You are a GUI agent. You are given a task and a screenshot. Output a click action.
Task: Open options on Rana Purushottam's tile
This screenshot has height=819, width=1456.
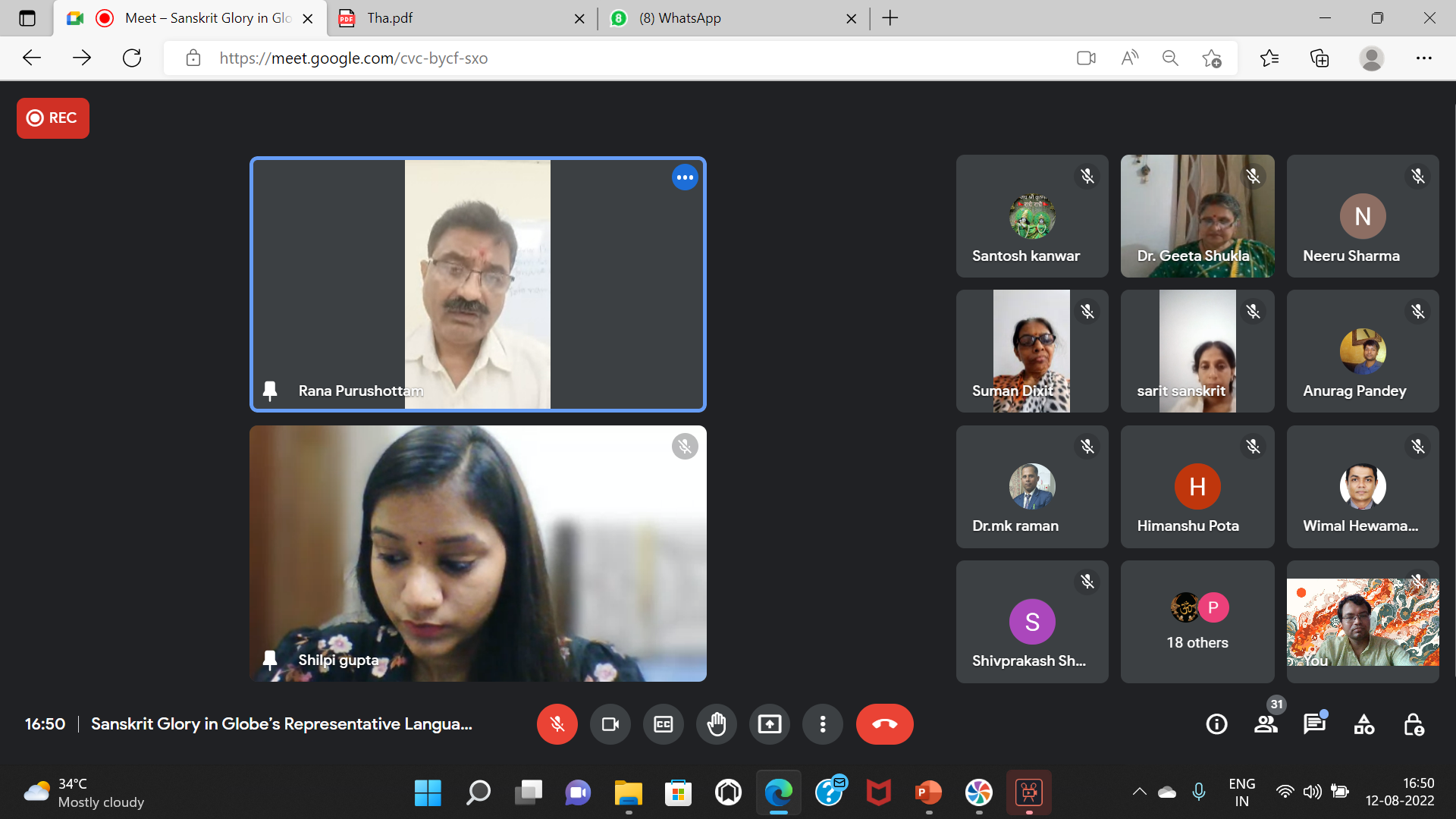click(684, 177)
